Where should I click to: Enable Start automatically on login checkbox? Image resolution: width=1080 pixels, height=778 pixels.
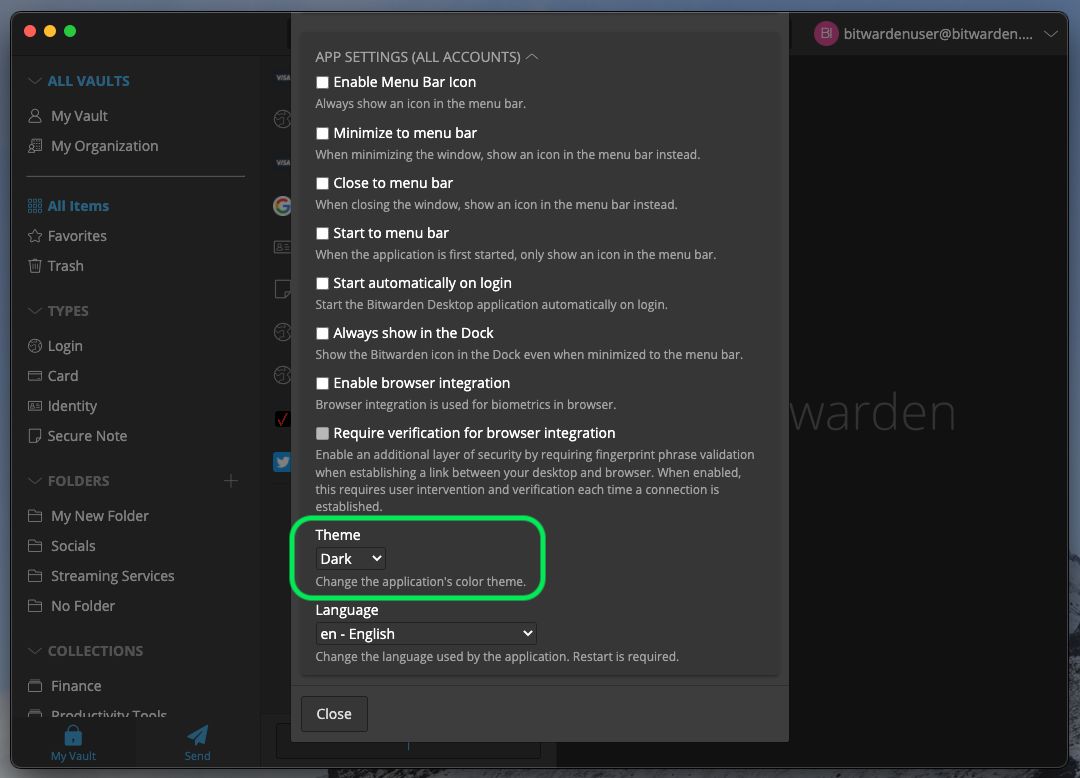322,283
